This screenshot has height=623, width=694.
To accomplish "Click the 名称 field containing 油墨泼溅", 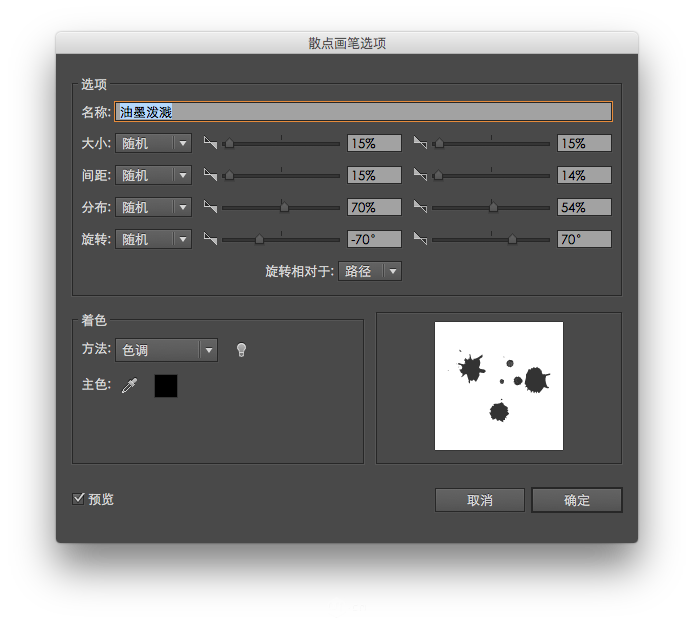I will pyautogui.click(x=363, y=112).
